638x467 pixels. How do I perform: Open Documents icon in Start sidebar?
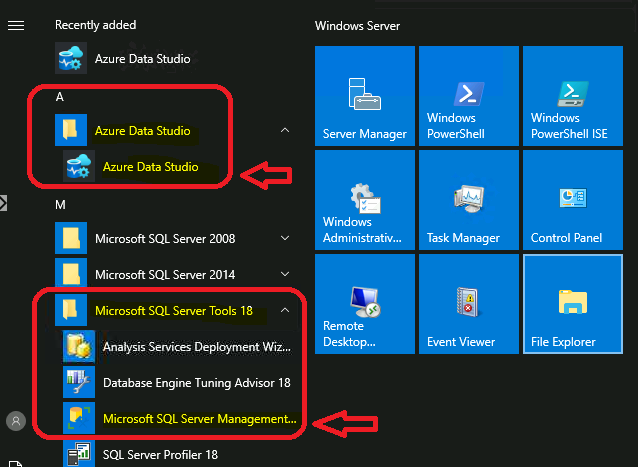pos(15,464)
